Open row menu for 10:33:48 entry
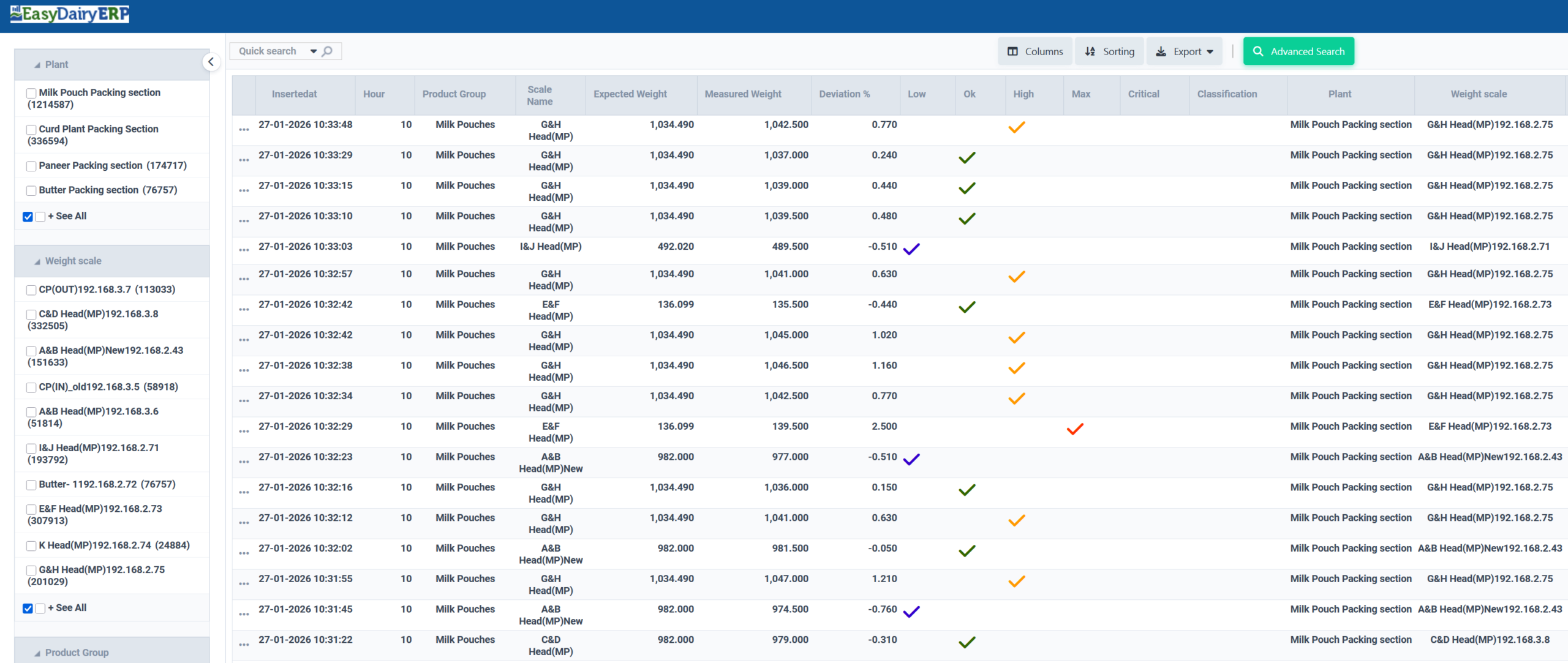Screen dimensions: 1568x663 coord(244,130)
